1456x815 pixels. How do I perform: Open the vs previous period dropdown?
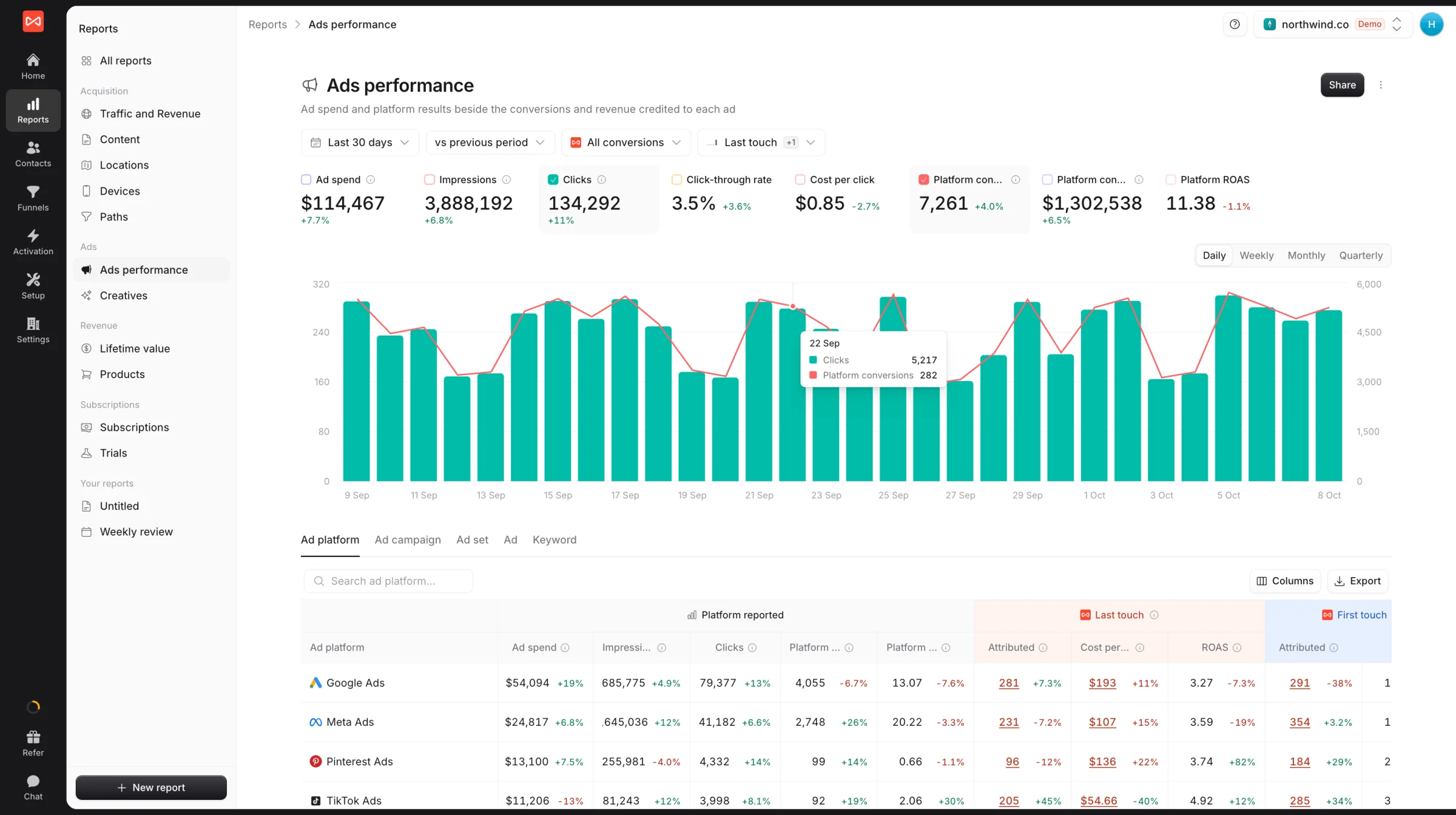click(x=490, y=143)
